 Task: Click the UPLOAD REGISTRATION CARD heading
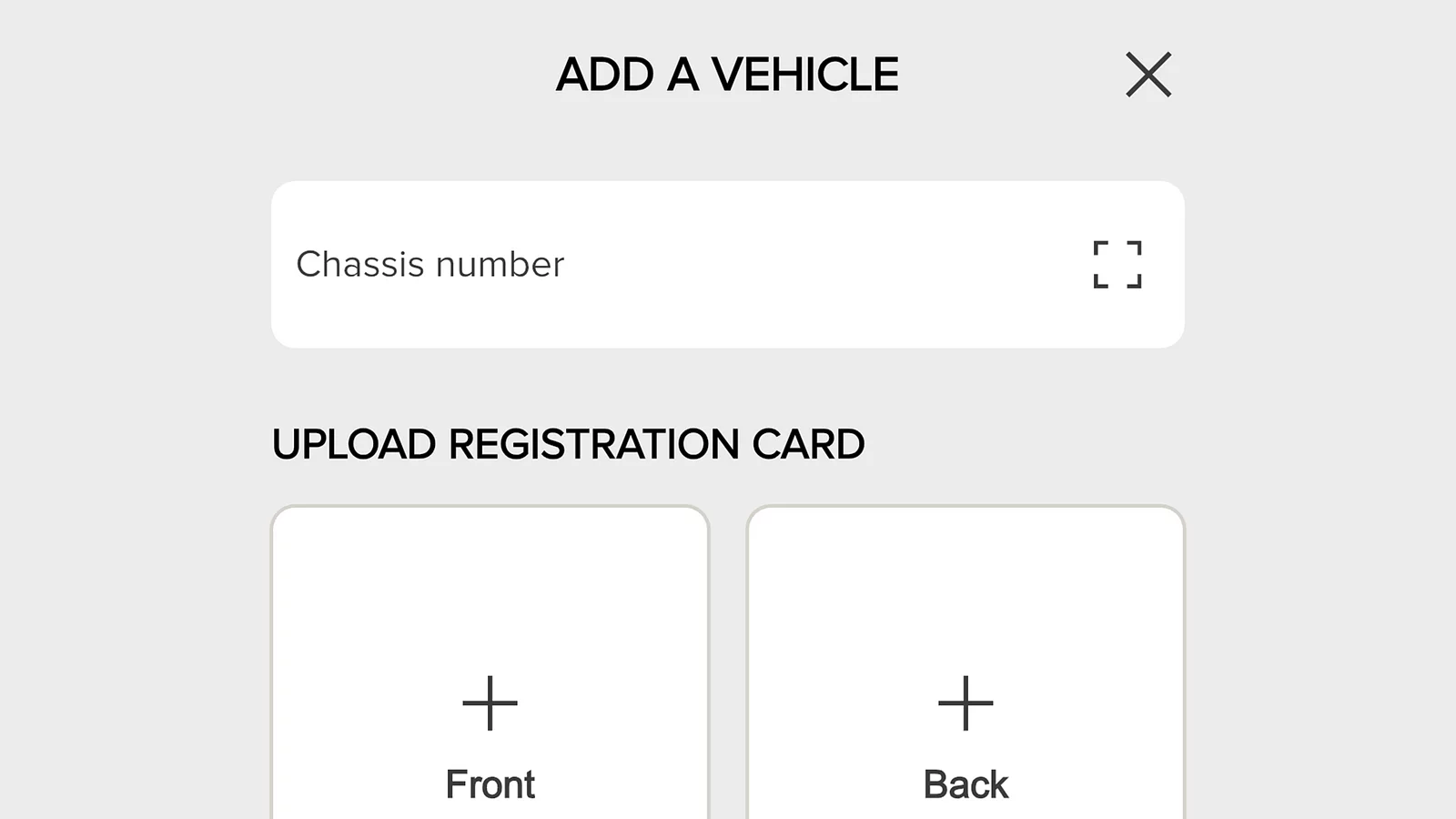click(568, 444)
